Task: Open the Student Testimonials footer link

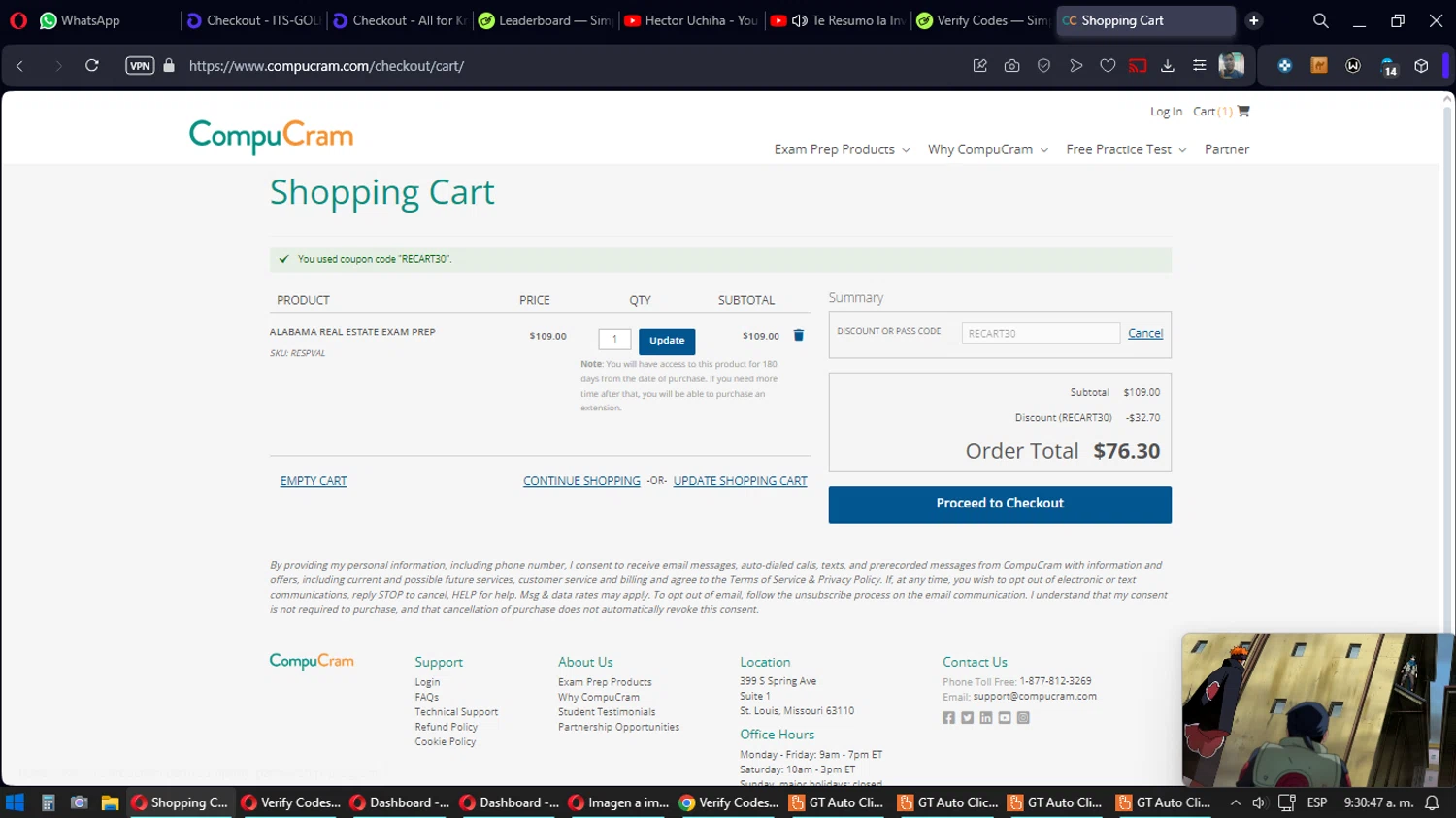Action: click(x=607, y=712)
